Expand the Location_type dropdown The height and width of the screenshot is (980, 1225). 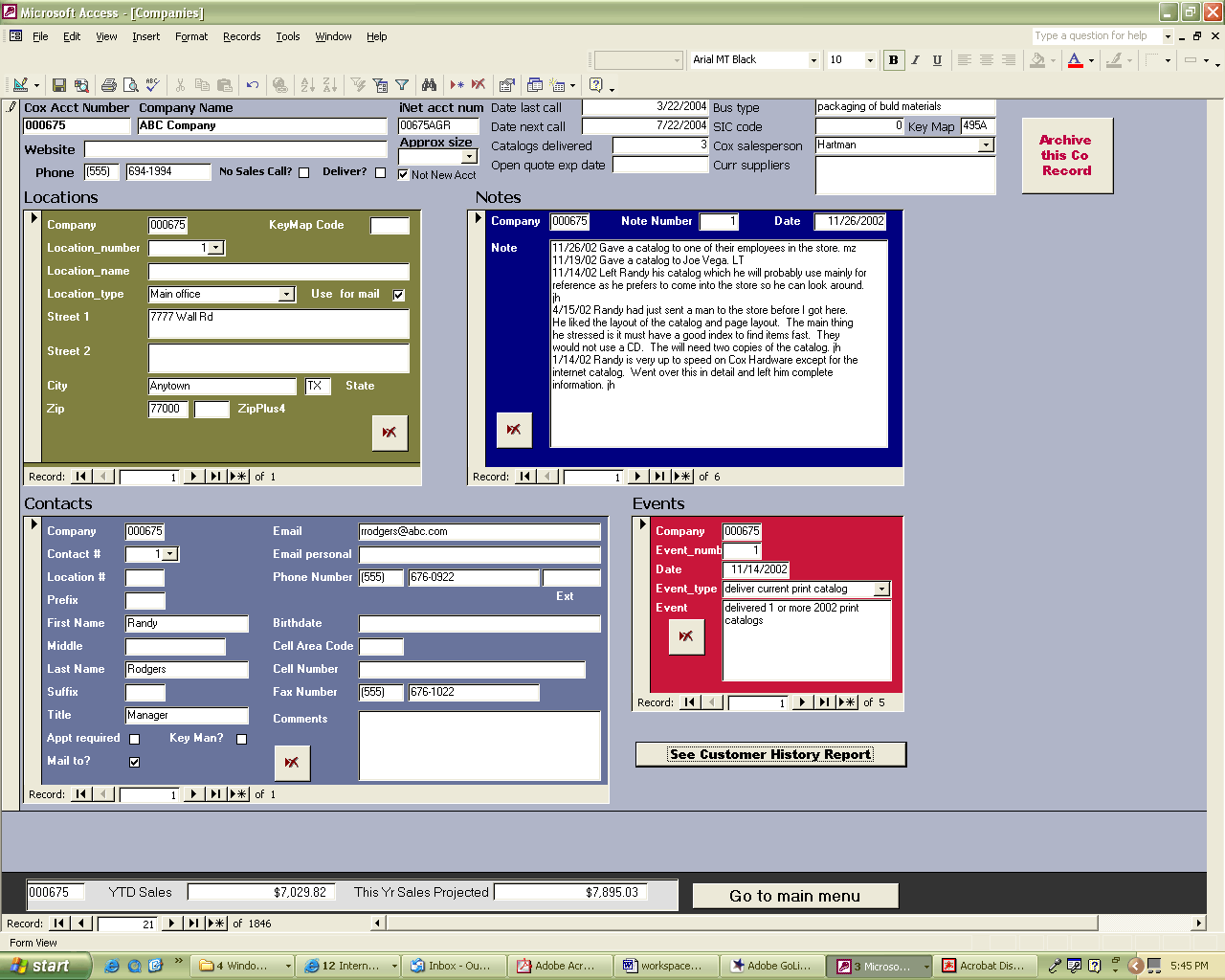287,295
